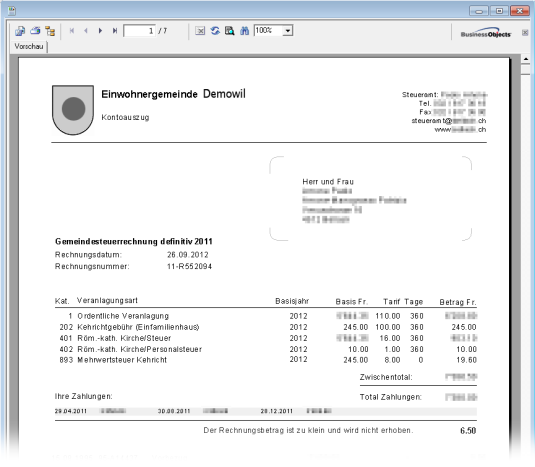Click payment date '28.12.2011'
535x467 pixels.
pyautogui.click(x=277, y=411)
